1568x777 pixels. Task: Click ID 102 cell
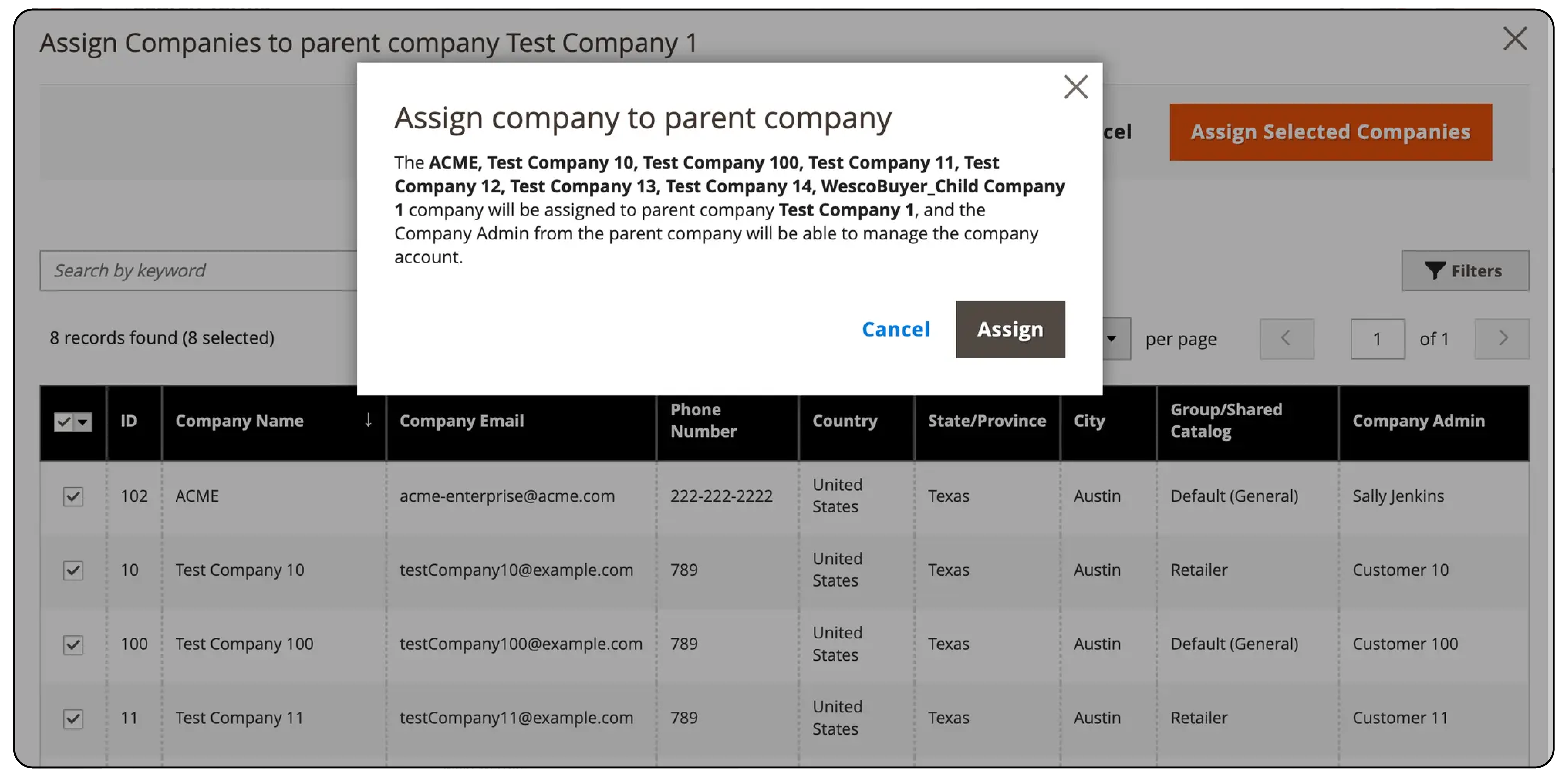tap(134, 496)
